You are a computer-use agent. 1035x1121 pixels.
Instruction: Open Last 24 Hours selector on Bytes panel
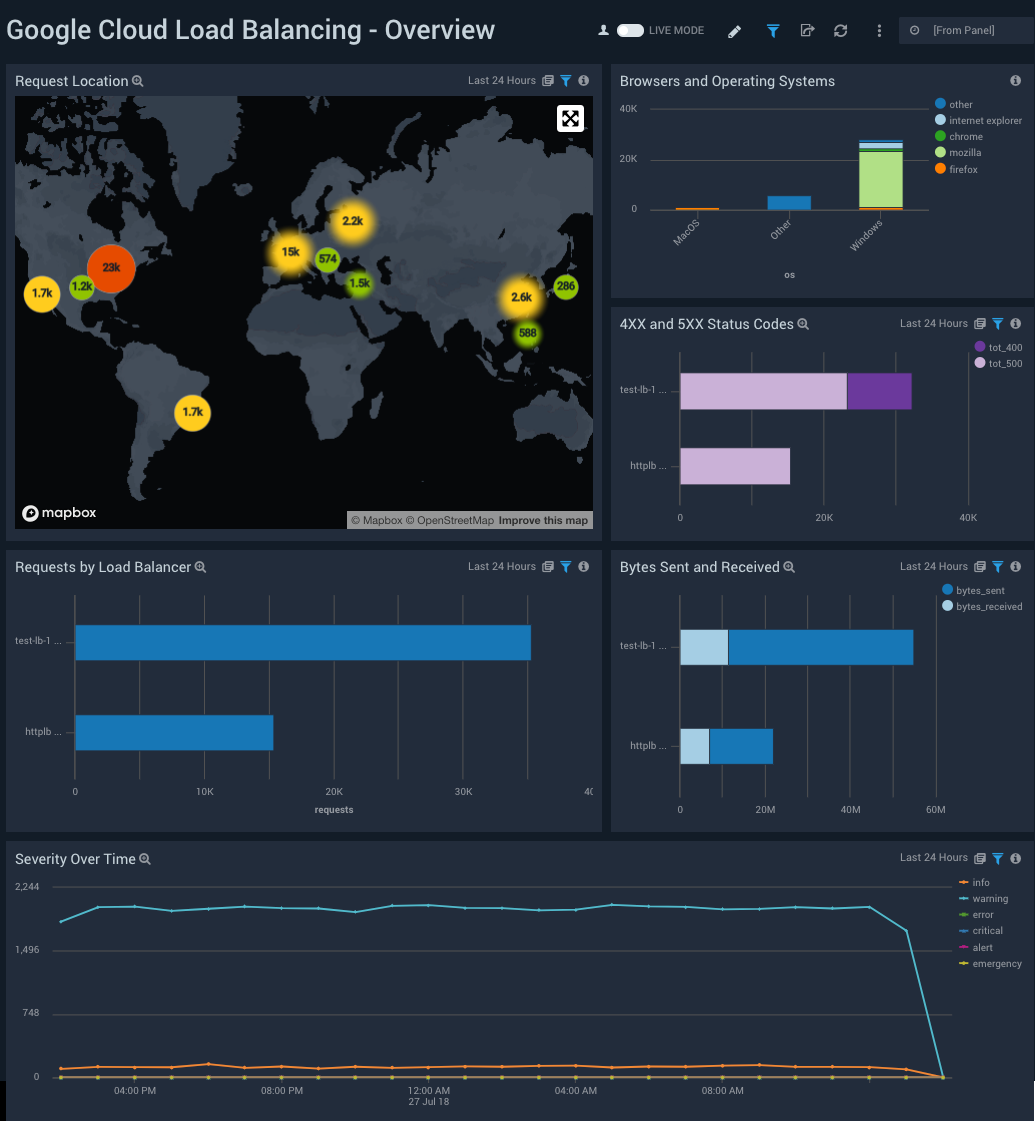click(x=933, y=566)
